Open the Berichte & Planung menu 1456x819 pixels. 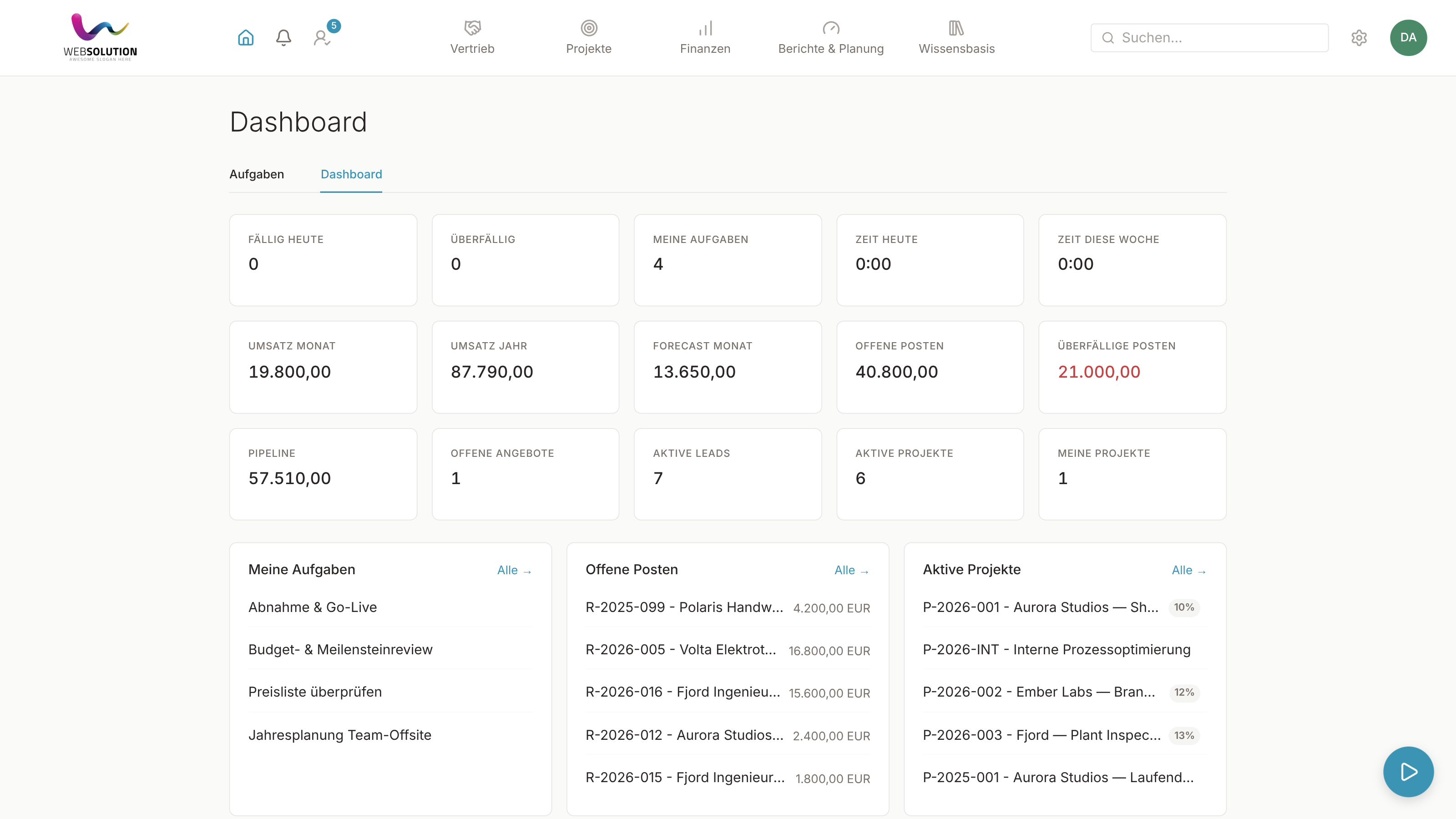click(831, 38)
